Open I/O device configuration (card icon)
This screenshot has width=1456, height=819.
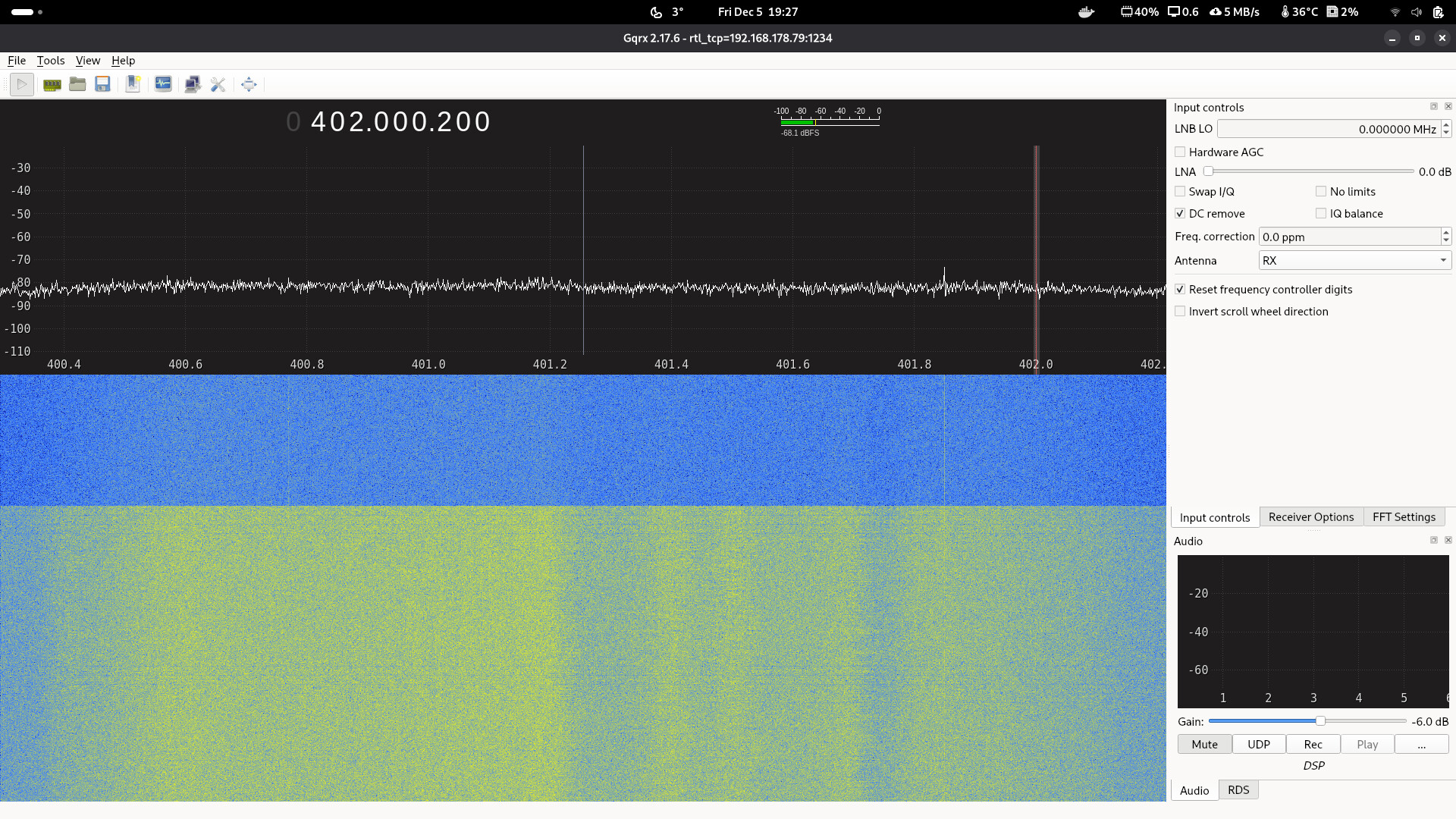52,84
